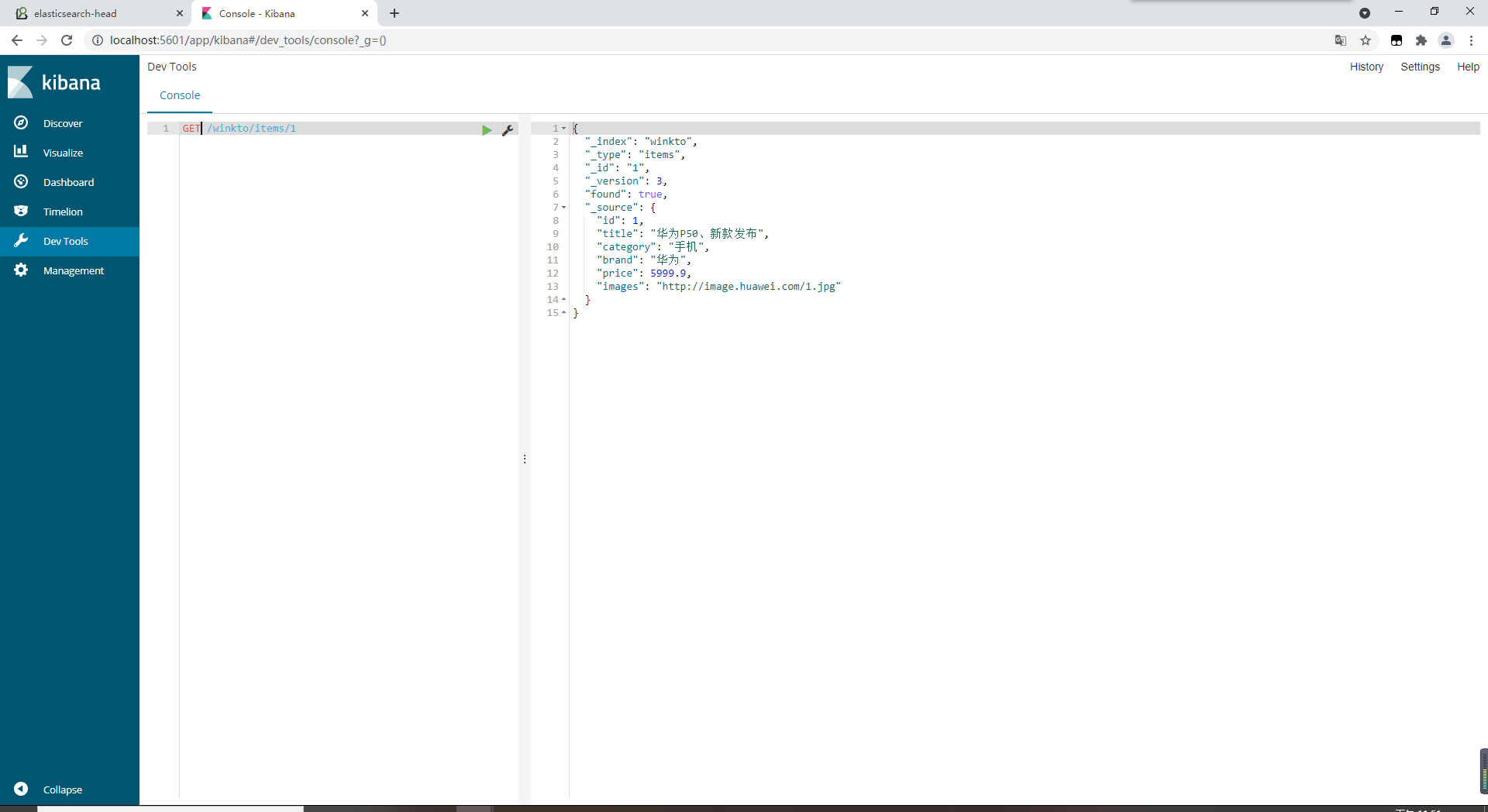1488x812 pixels.
Task: Close the elasticsearch-head tab
Action: coord(180,13)
